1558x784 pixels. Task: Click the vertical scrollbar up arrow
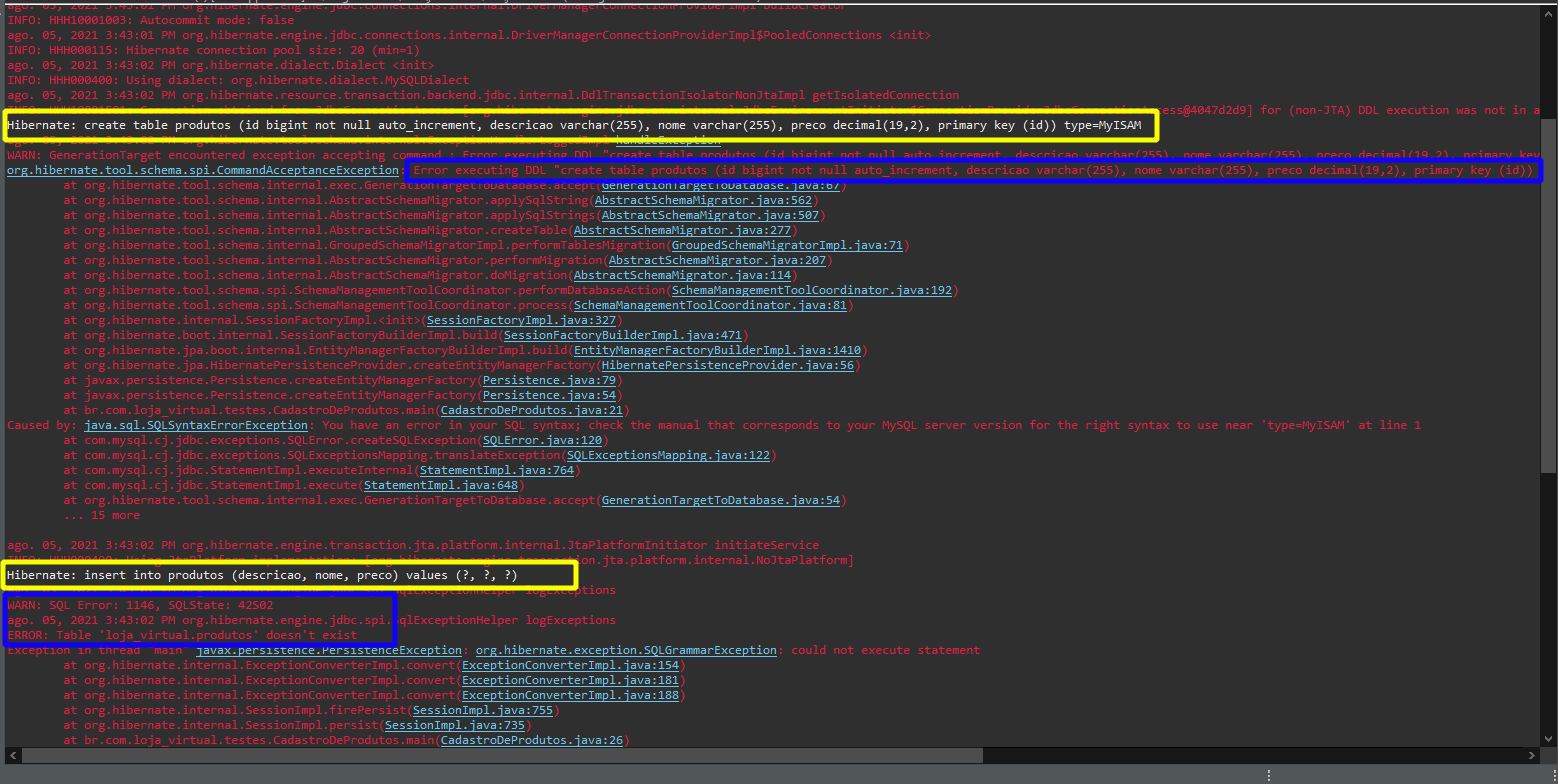point(1548,13)
